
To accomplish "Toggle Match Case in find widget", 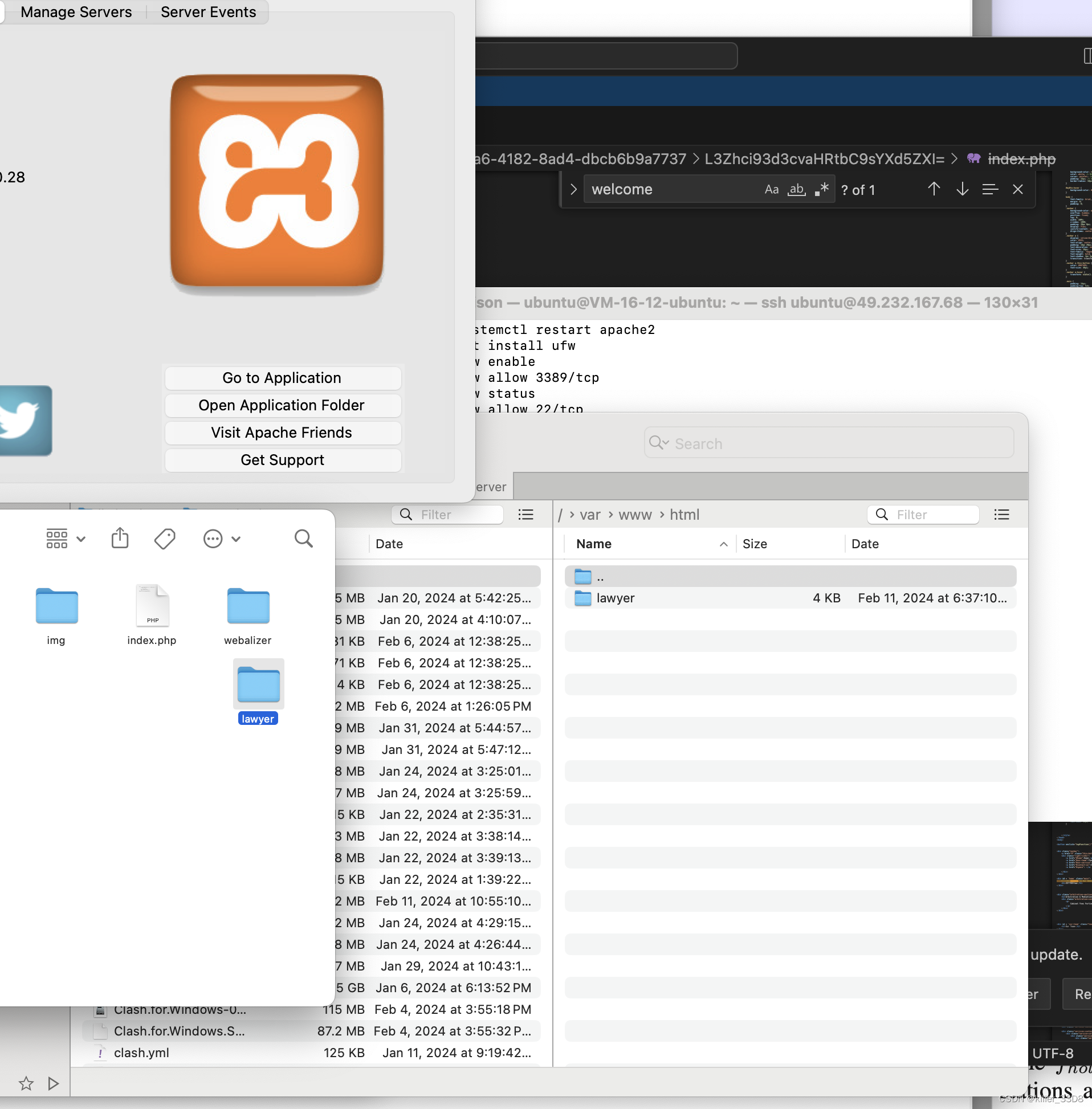I will 771,189.
